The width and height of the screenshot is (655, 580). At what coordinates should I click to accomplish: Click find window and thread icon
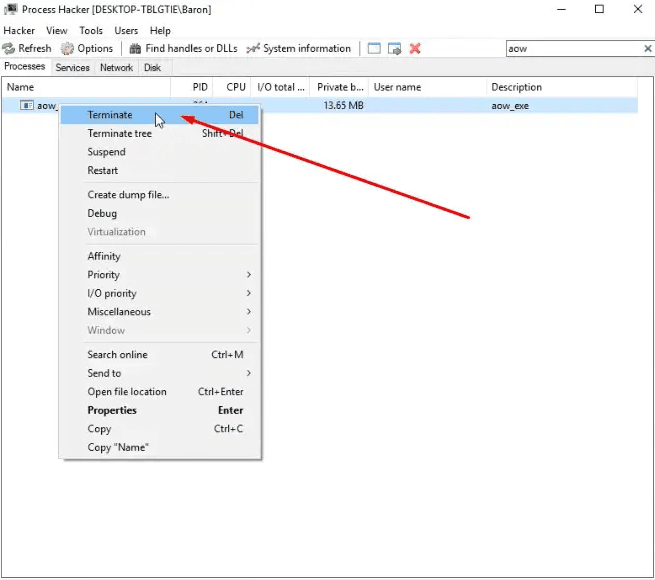(x=394, y=49)
